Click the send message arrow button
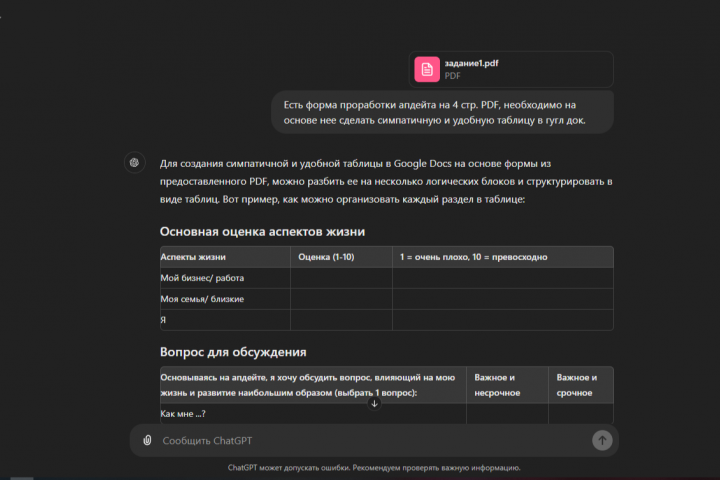Image resolution: width=720 pixels, height=480 pixels. tap(602, 440)
